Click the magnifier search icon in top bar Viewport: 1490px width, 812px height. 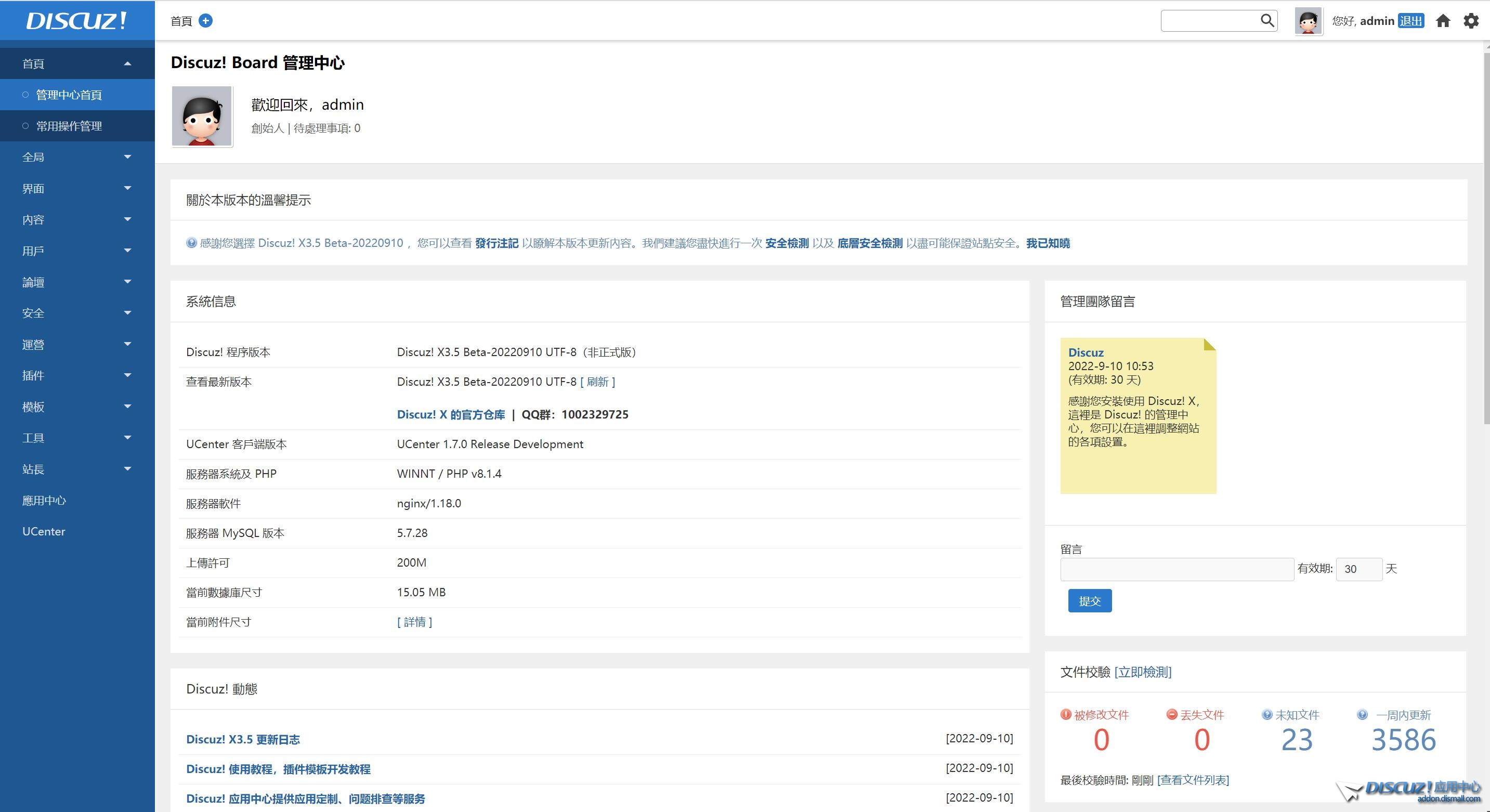(1267, 21)
